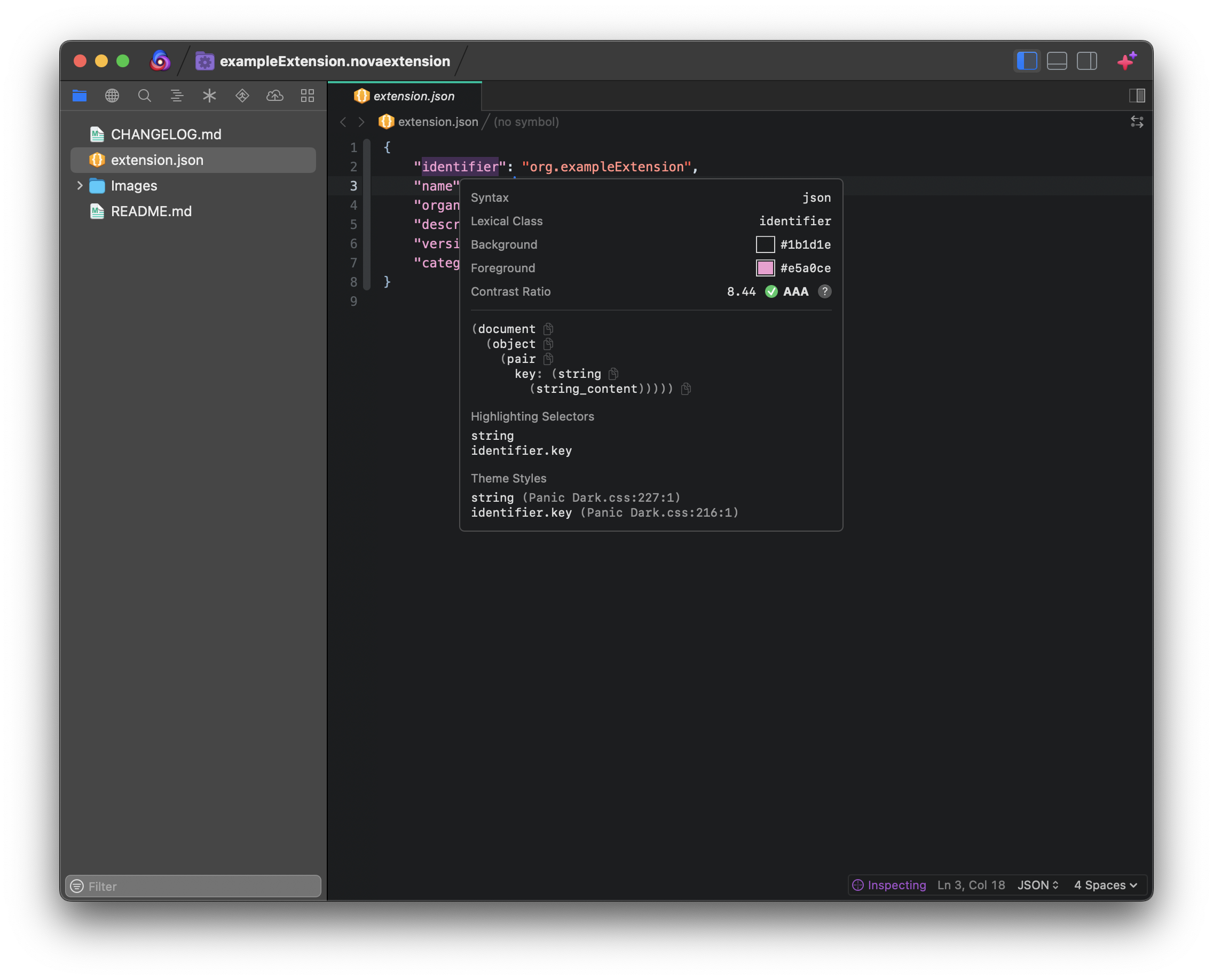Open the Files sidebar folder icon

(x=80, y=96)
